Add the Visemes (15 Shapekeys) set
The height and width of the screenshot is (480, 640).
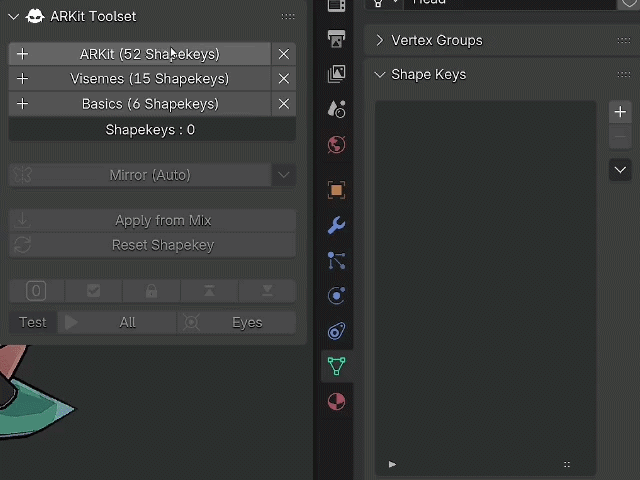click(x=140, y=79)
